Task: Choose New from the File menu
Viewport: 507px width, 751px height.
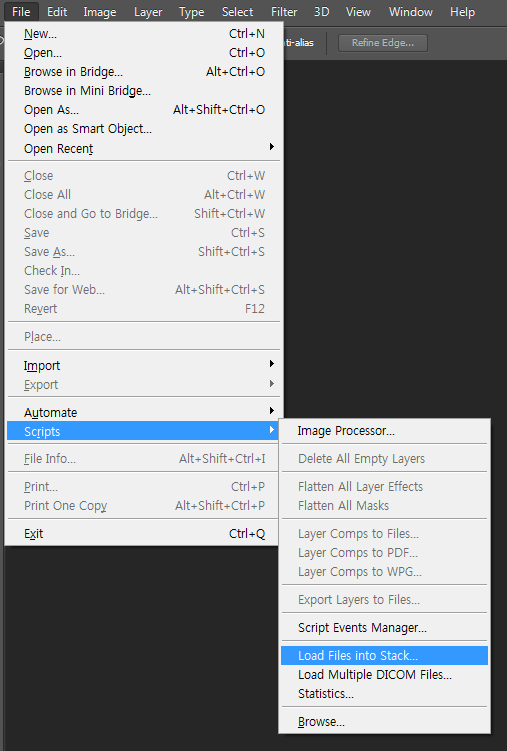Action: (143, 34)
